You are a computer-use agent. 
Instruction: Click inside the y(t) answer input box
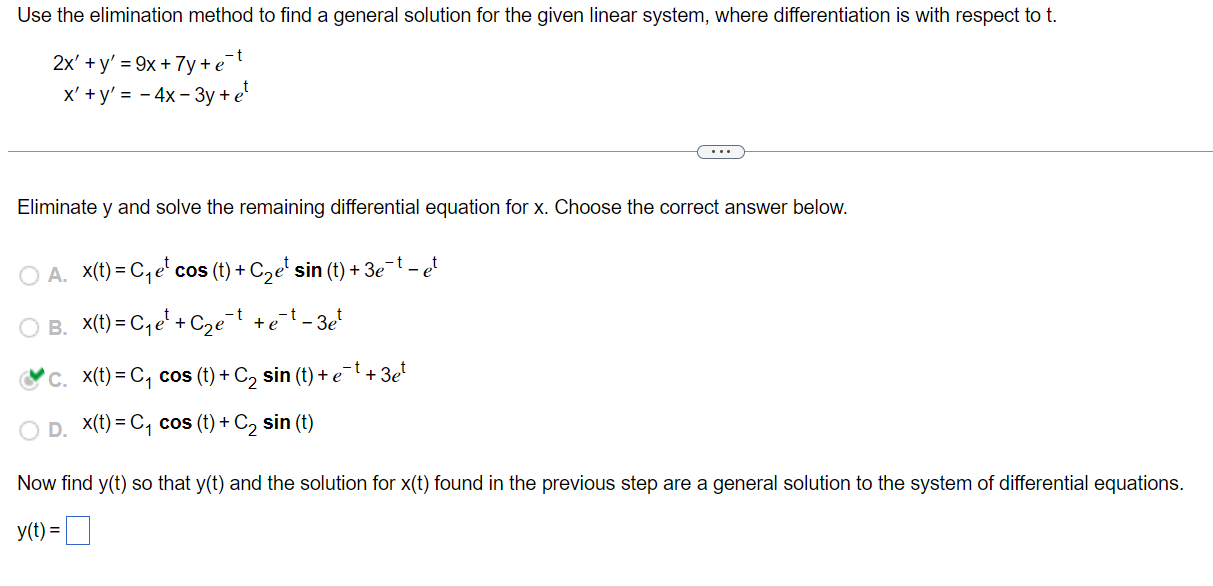pyautogui.click(x=77, y=529)
